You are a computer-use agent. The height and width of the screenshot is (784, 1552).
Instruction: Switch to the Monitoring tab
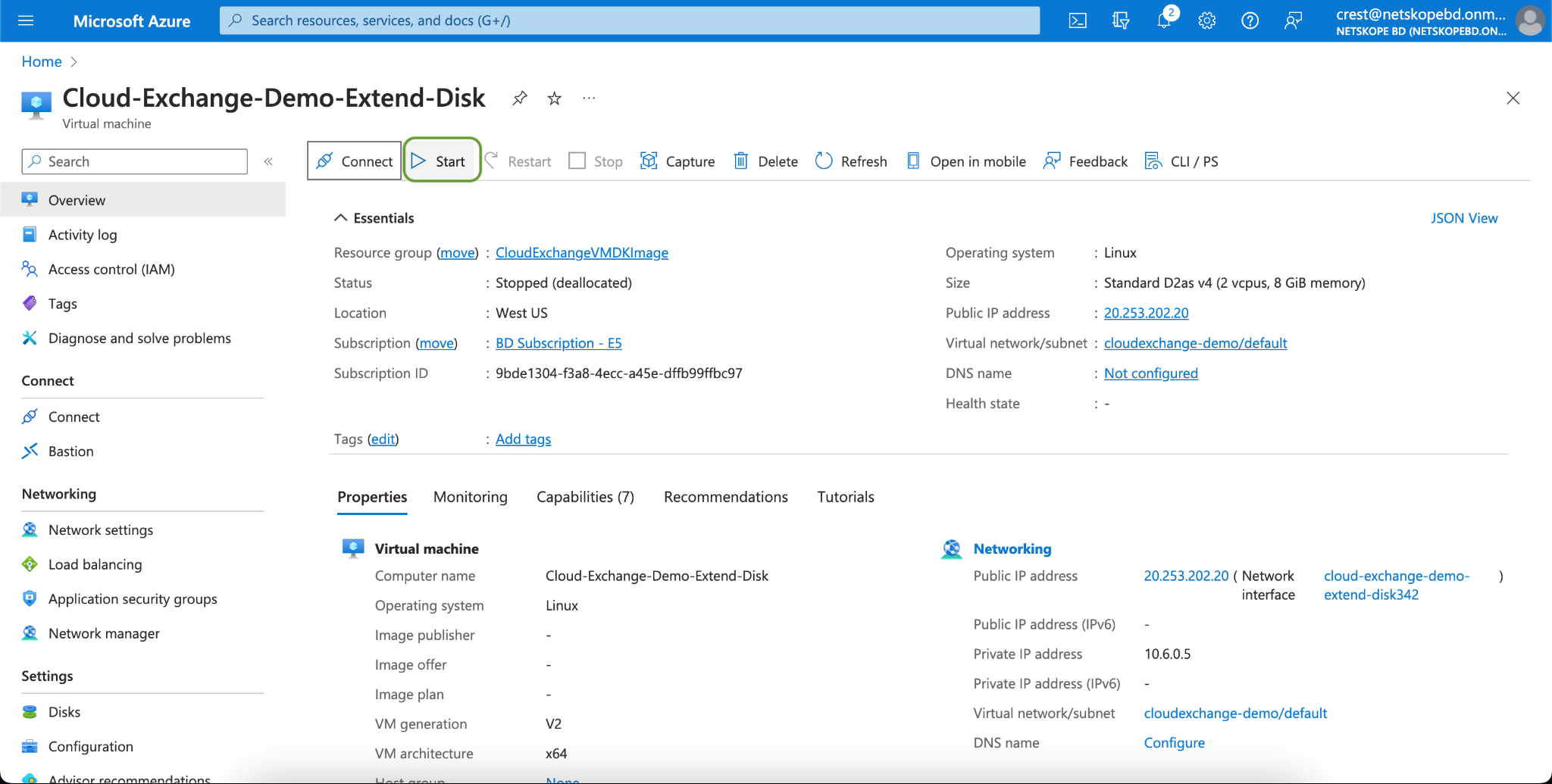[471, 497]
